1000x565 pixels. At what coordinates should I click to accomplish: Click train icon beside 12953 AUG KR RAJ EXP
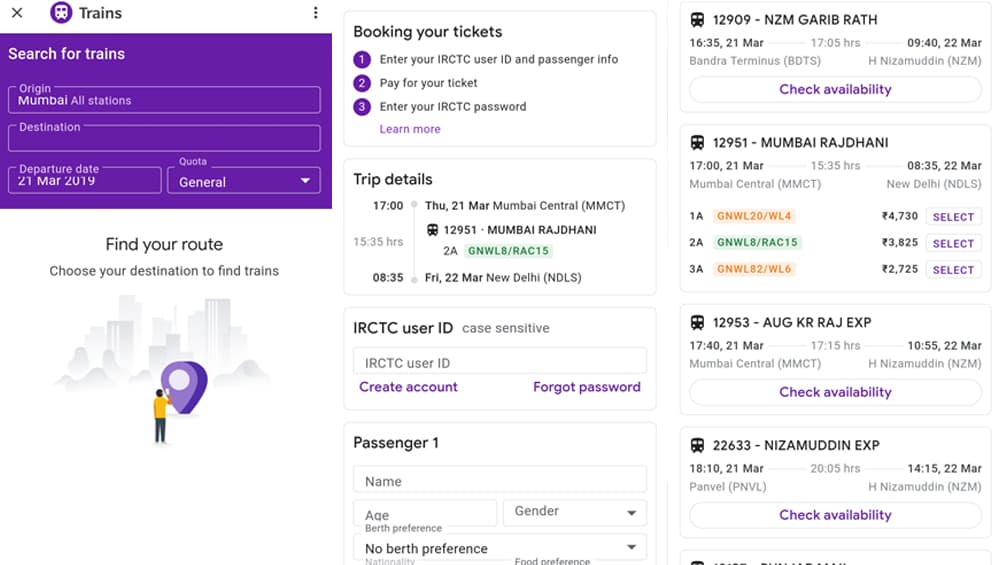697,323
